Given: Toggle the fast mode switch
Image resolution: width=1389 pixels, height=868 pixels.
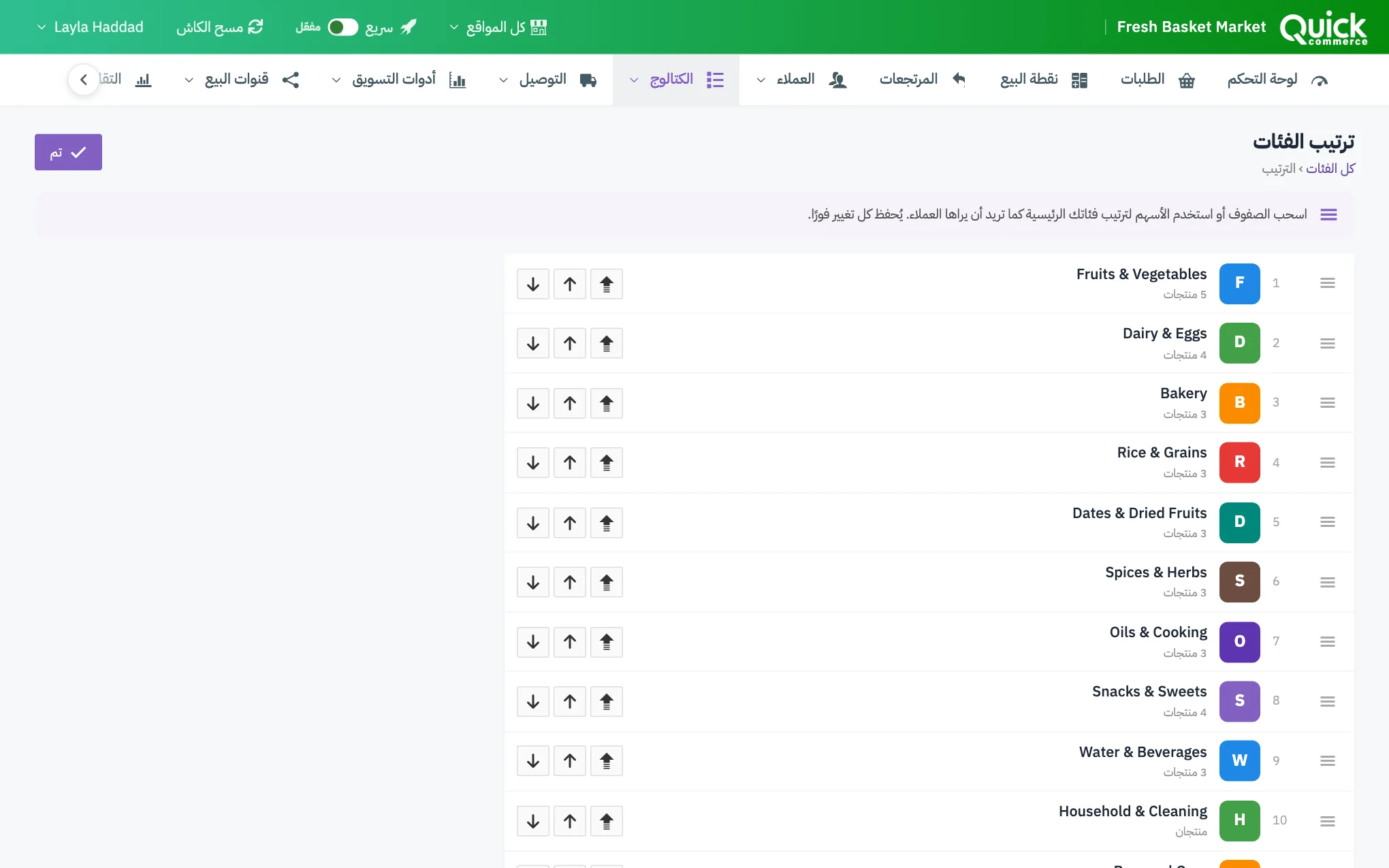Looking at the screenshot, I should tap(342, 27).
